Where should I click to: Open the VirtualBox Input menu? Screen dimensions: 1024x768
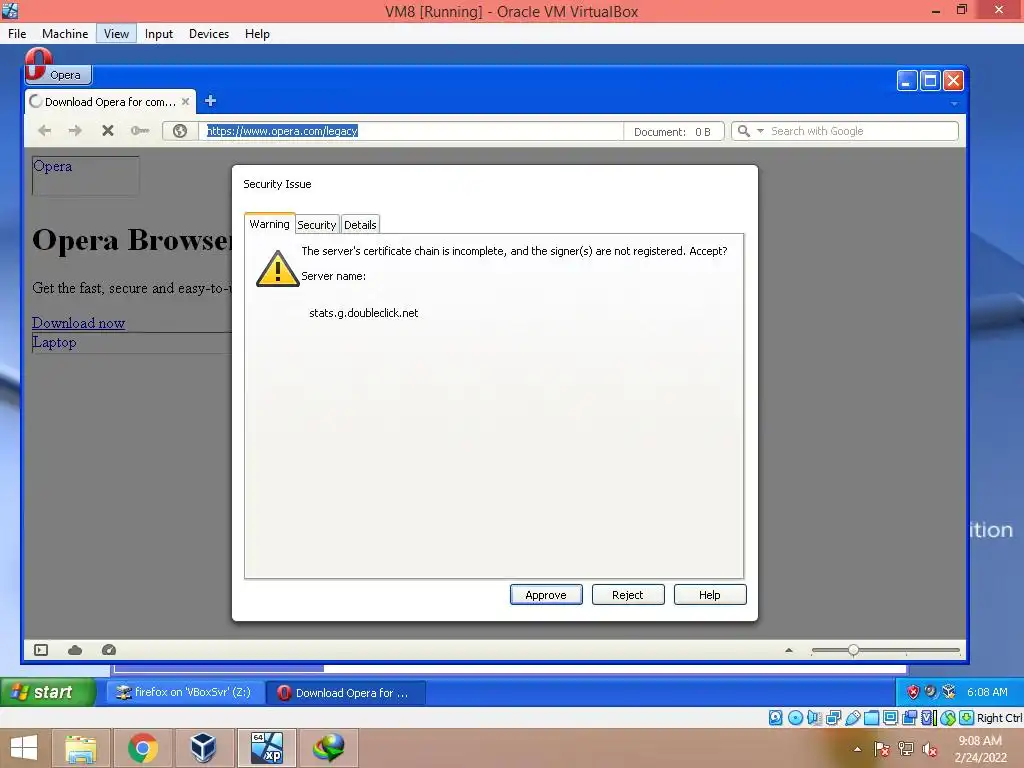point(159,34)
